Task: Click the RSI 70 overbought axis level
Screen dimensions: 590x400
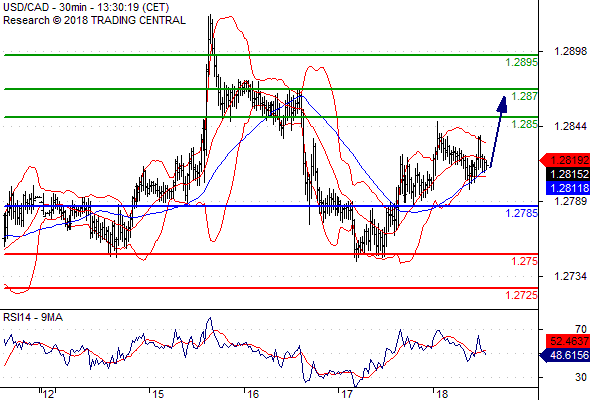Action: (x=581, y=330)
